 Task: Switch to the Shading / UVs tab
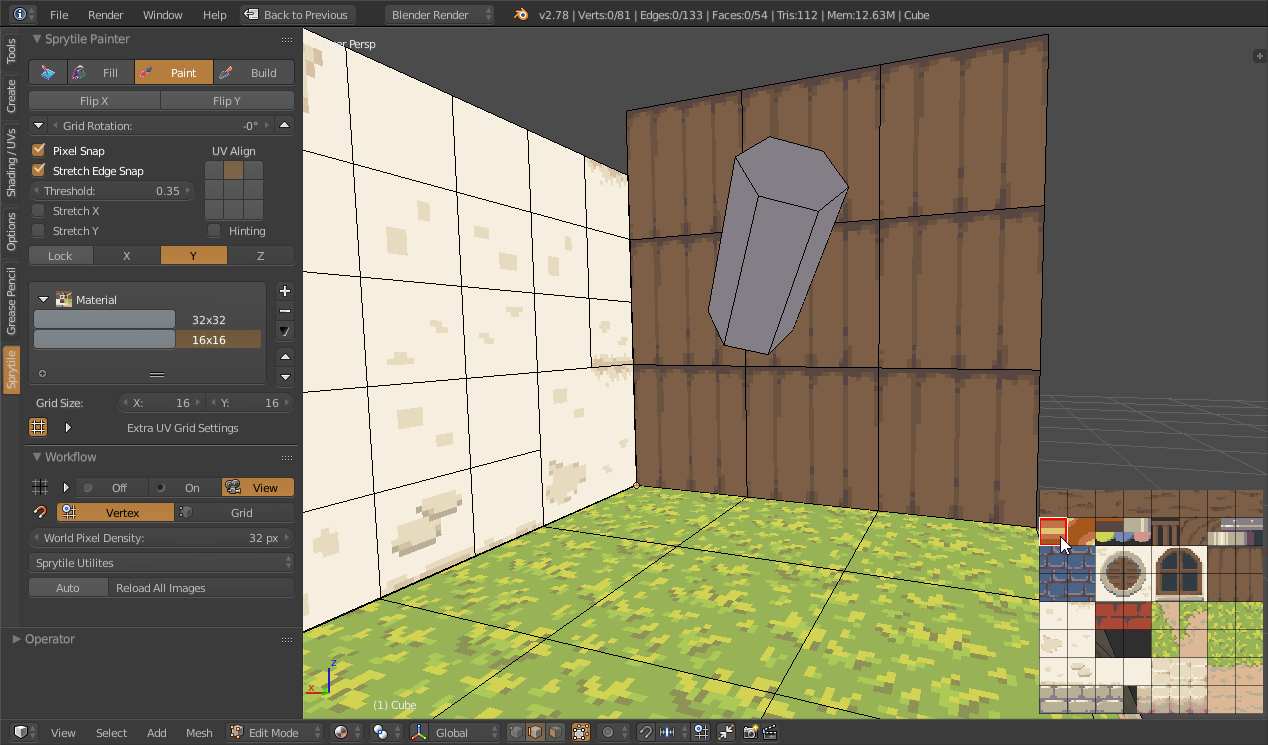tap(11, 162)
